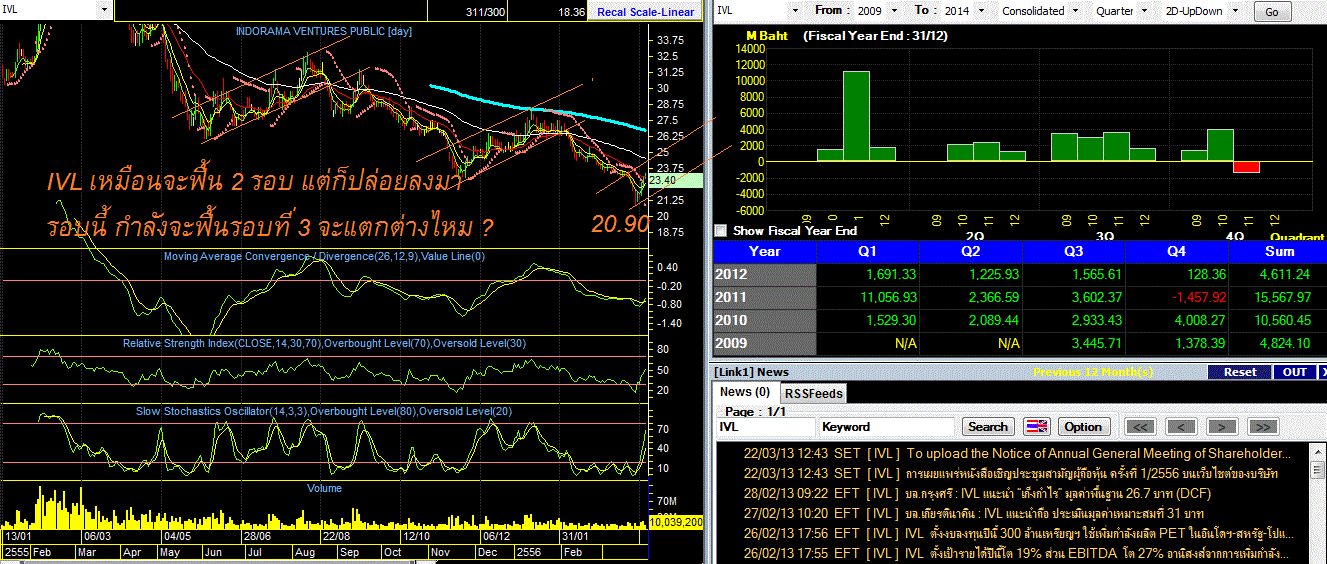Click the Search button
This screenshot has width=1327, height=564.
coord(988,426)
